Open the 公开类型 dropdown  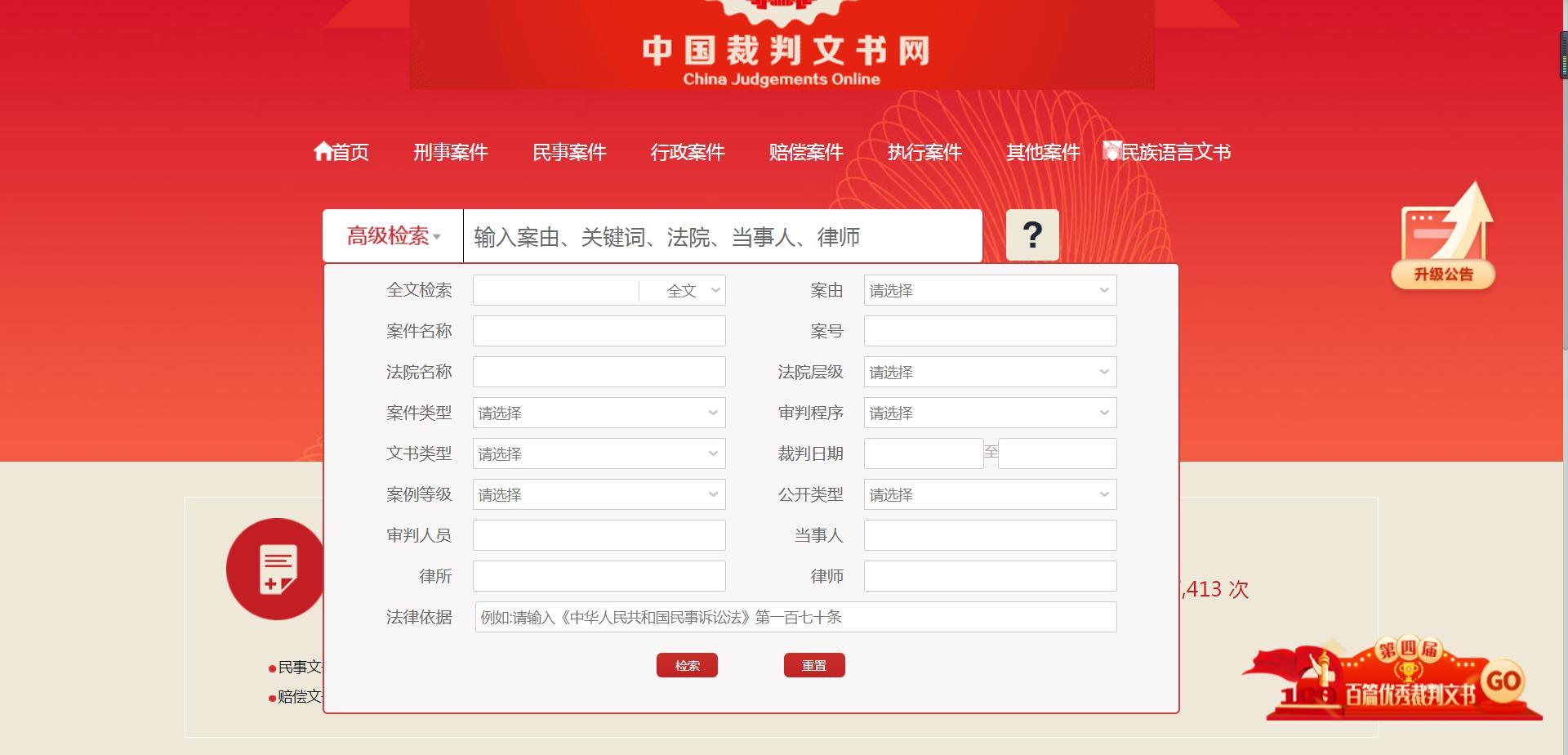tap(990, 494)
